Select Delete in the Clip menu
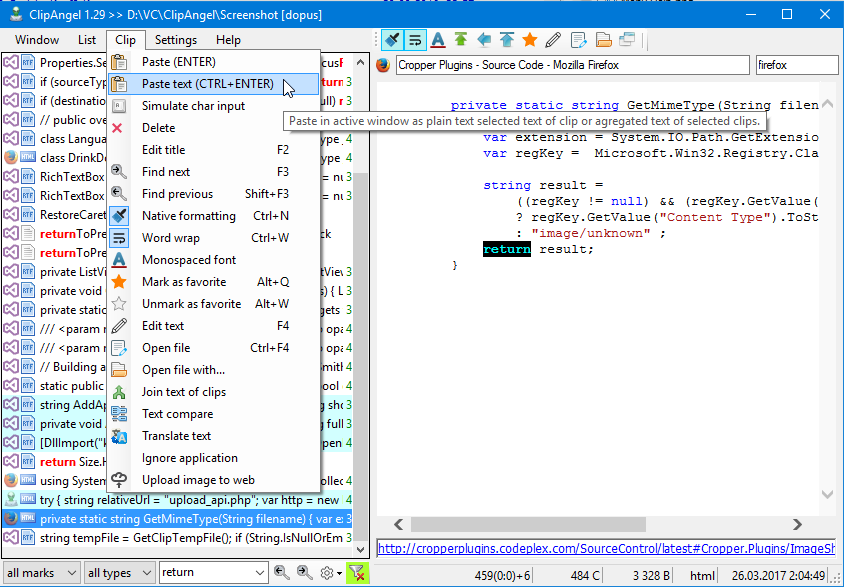The image size is (844, 587). (214, 128)
